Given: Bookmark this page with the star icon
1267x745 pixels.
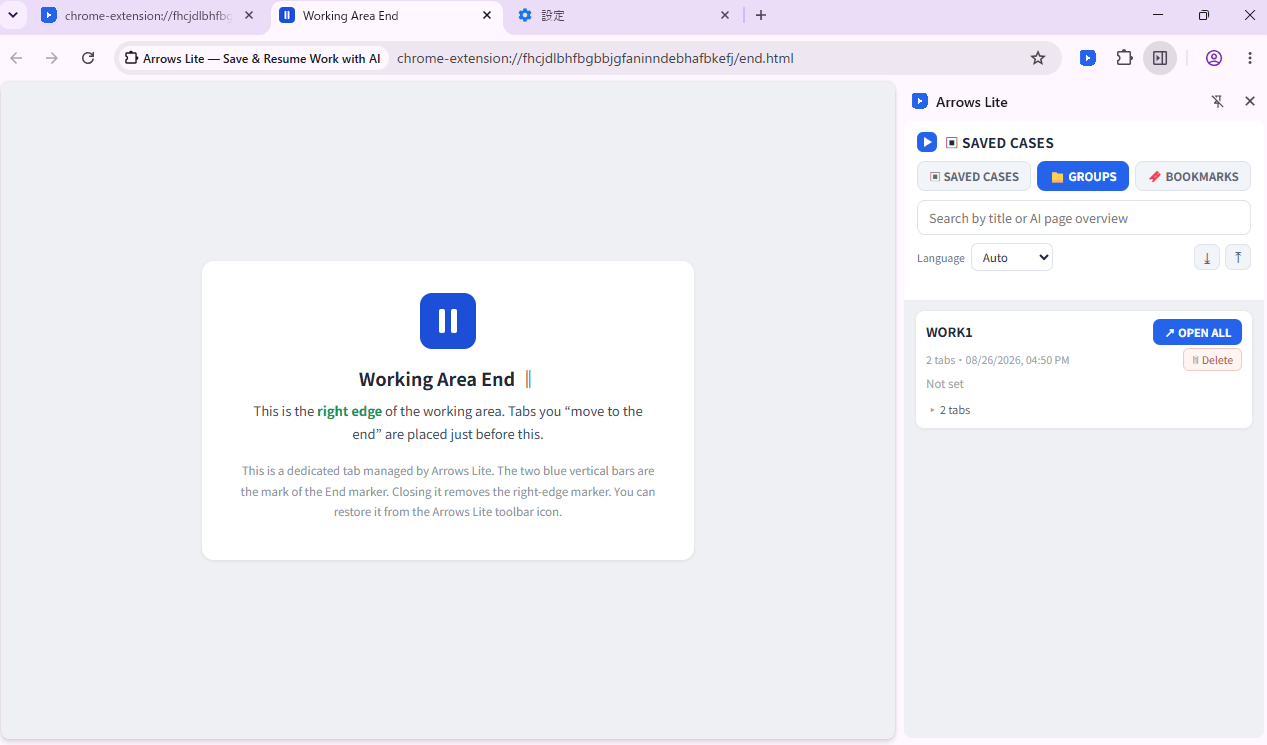Looking at the screenshot, I should click(x=1038, y=58).
